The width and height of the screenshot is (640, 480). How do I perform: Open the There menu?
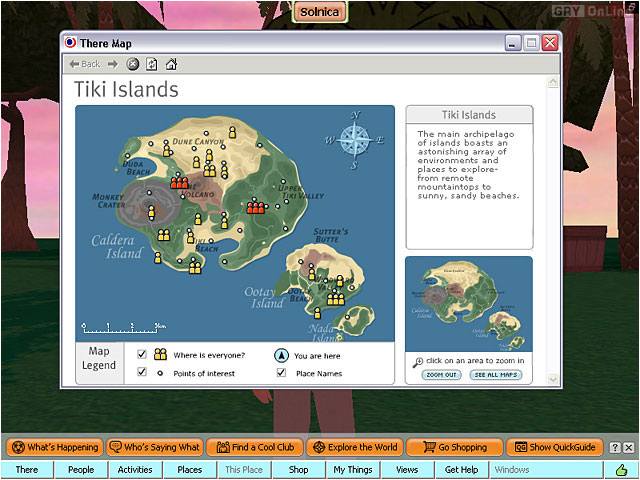27,470
